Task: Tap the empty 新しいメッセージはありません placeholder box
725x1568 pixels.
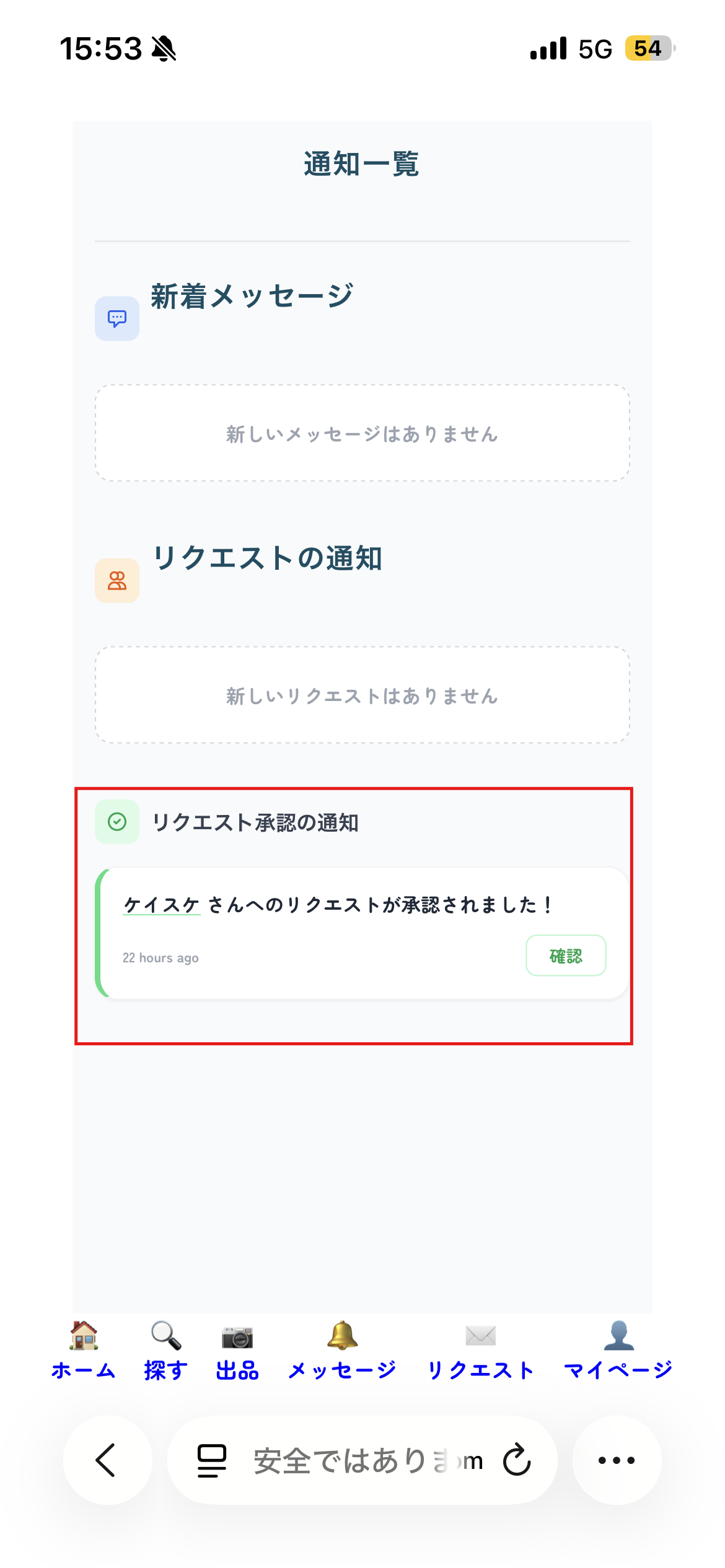Action: tap(361, 434)
